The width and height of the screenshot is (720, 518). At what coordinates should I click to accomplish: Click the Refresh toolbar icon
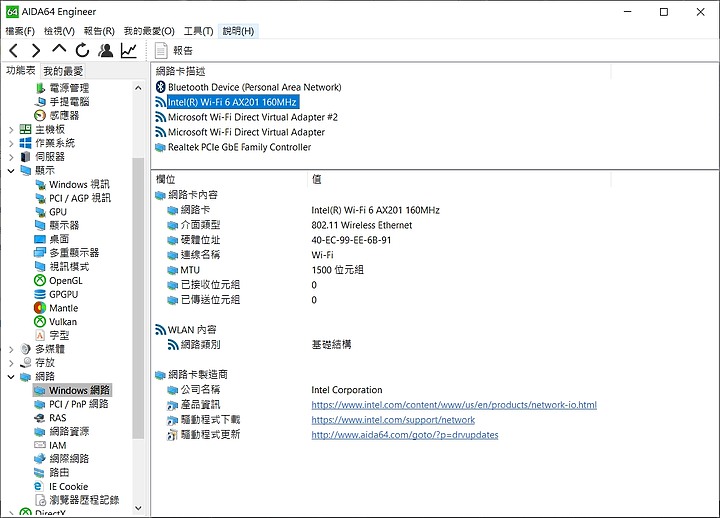click(x=82, y=50)
